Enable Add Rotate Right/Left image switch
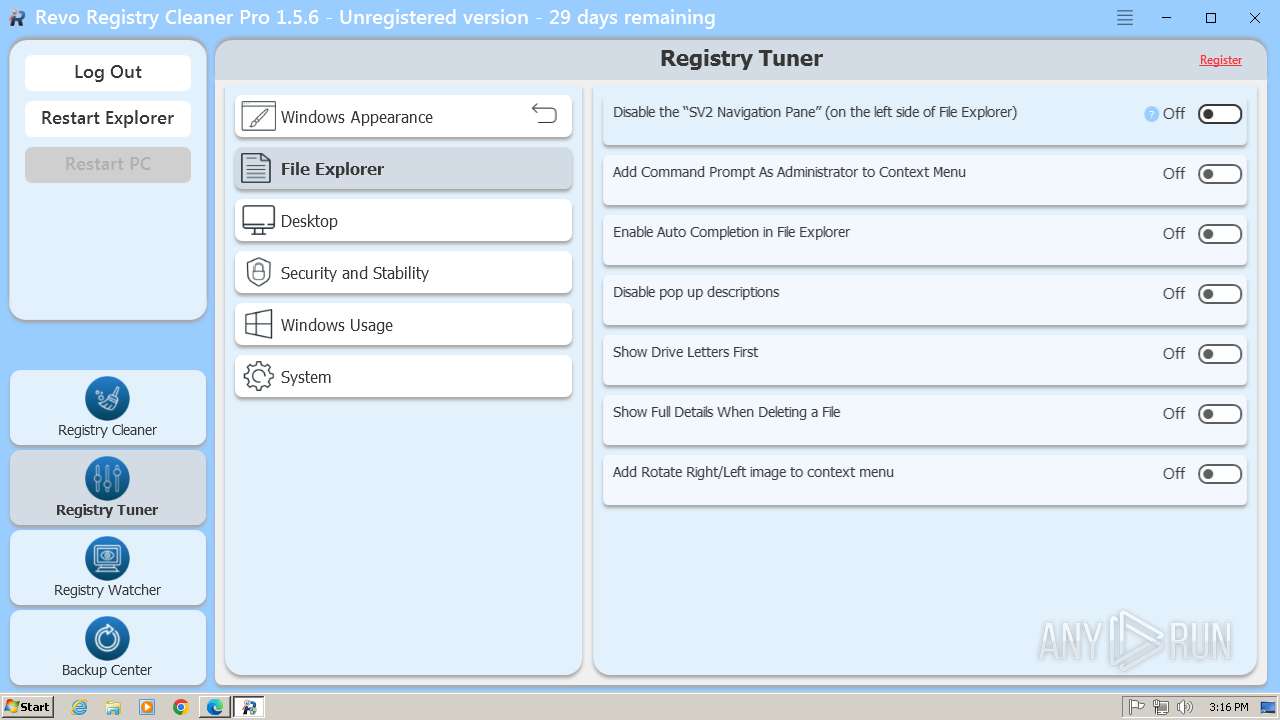 1220,474
